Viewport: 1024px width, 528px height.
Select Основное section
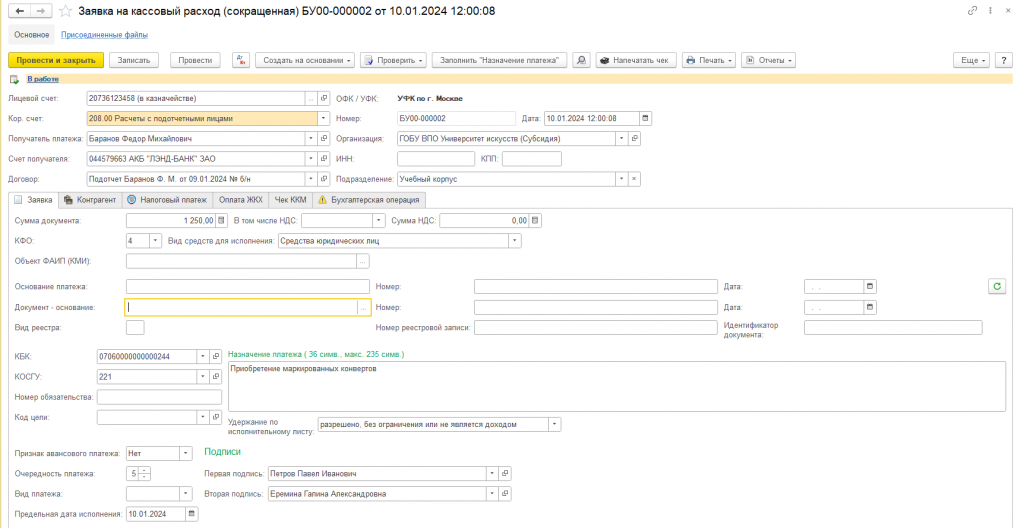coord(31,35)
